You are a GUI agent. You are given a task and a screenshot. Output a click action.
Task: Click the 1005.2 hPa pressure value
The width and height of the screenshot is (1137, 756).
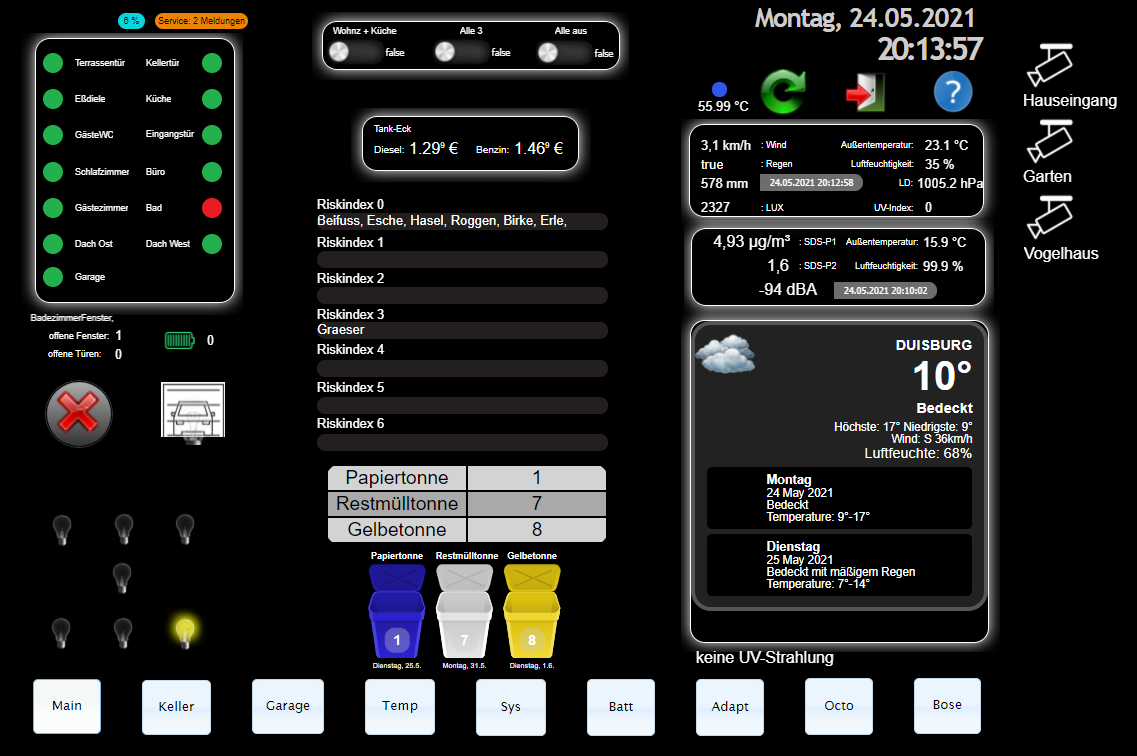click(950, 183)
